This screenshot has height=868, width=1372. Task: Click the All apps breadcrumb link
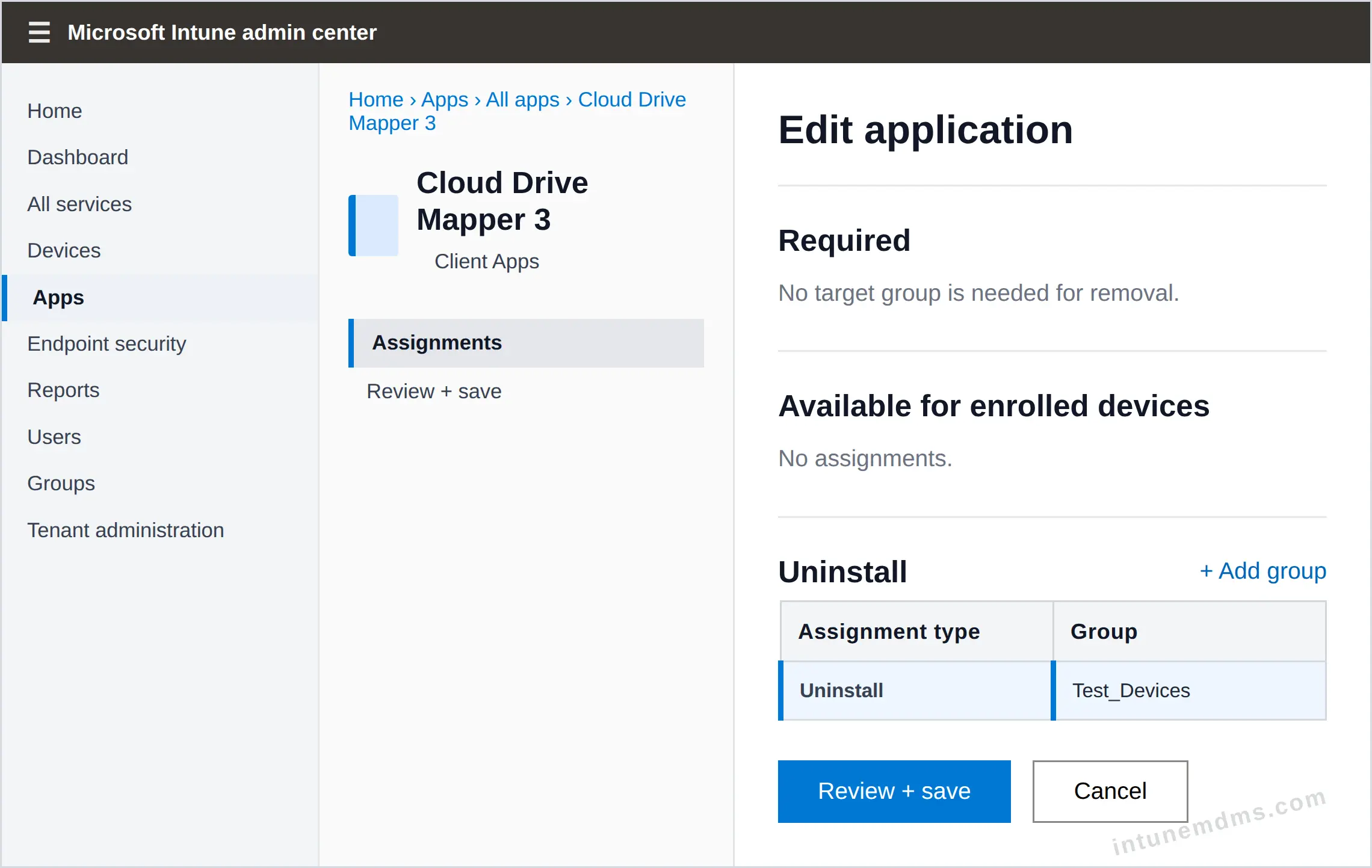(522, 99)
